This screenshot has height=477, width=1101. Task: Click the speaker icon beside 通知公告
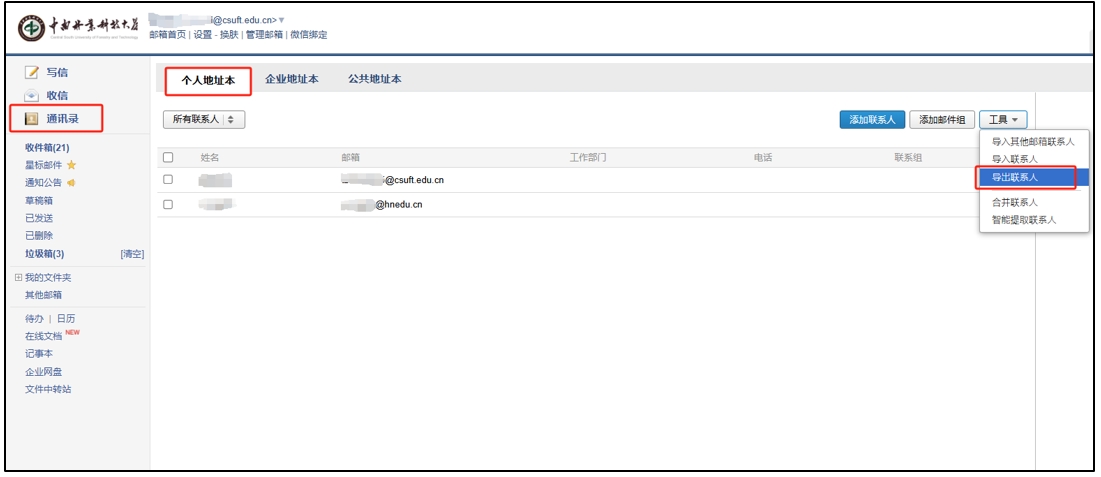click(71, 183)
